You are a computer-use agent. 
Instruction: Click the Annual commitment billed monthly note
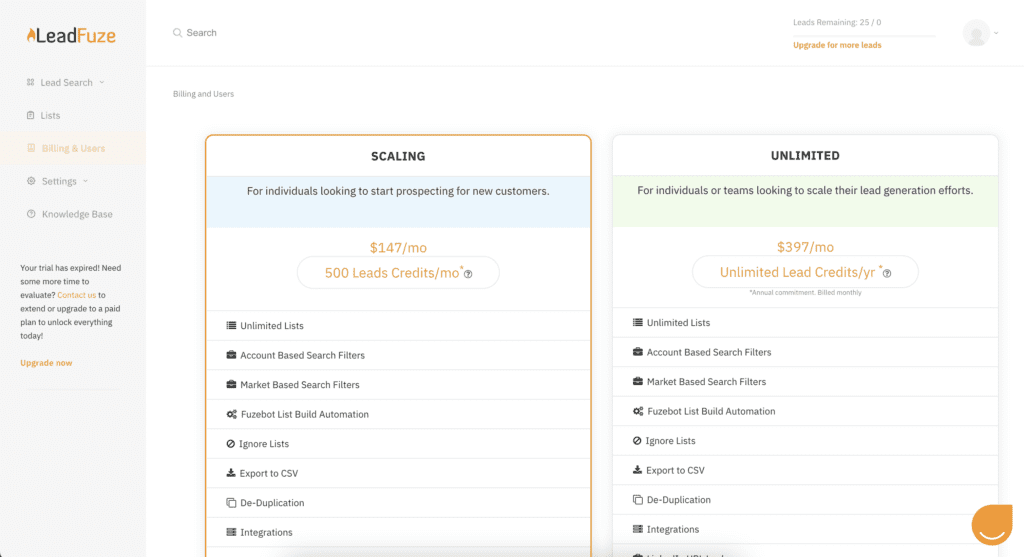(805, 293)
